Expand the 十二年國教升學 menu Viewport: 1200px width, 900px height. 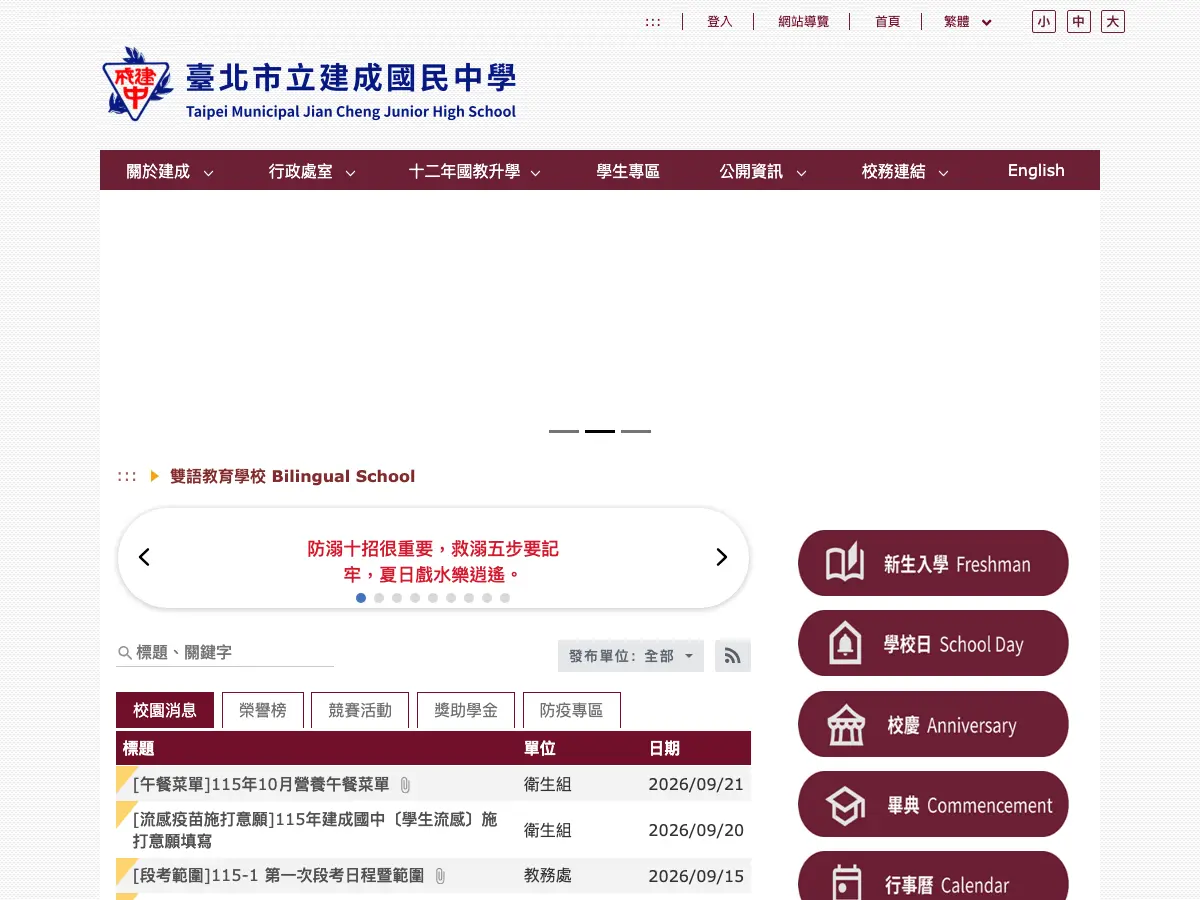click(x=475, y=171)
